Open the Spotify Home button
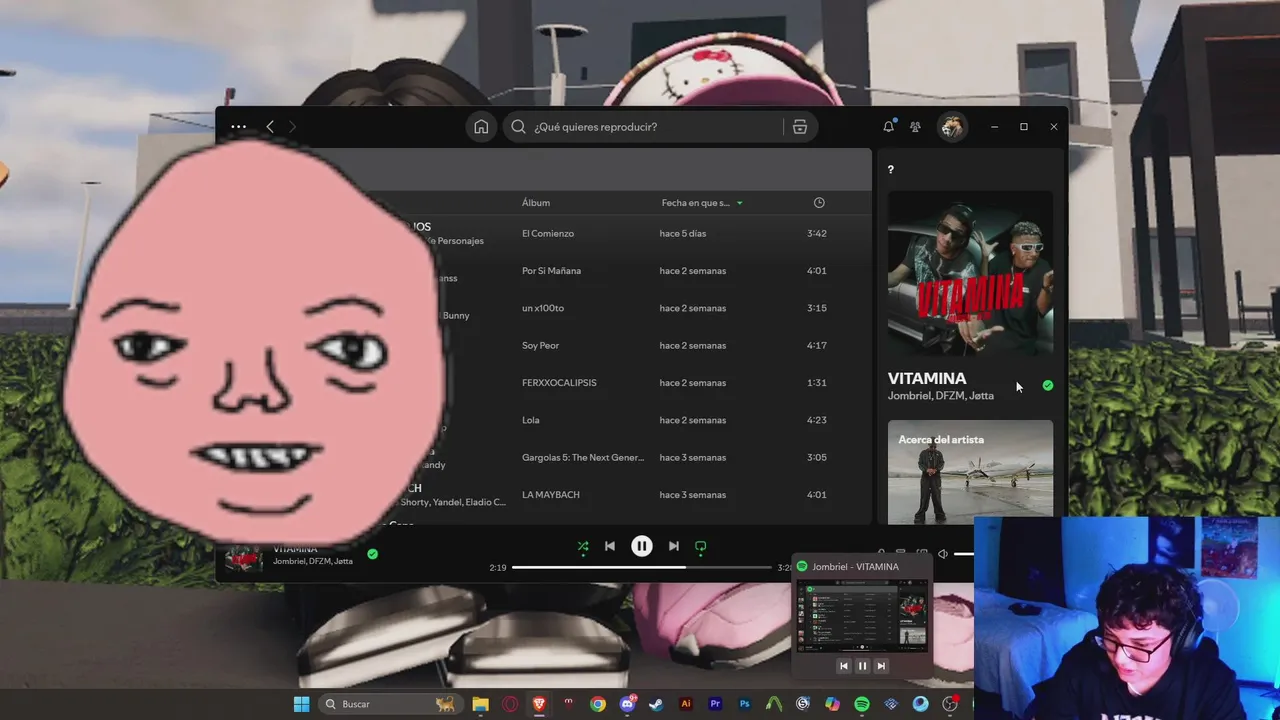This screenshot has height=720, width=1280. [481, 127]
